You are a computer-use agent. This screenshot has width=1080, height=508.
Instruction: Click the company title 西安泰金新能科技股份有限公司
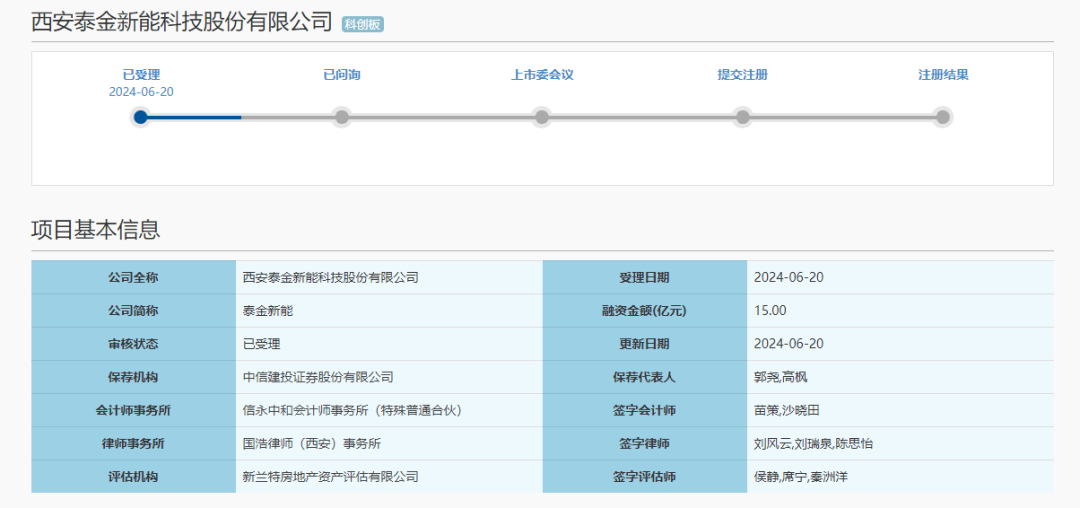click(x=181, y=22)
